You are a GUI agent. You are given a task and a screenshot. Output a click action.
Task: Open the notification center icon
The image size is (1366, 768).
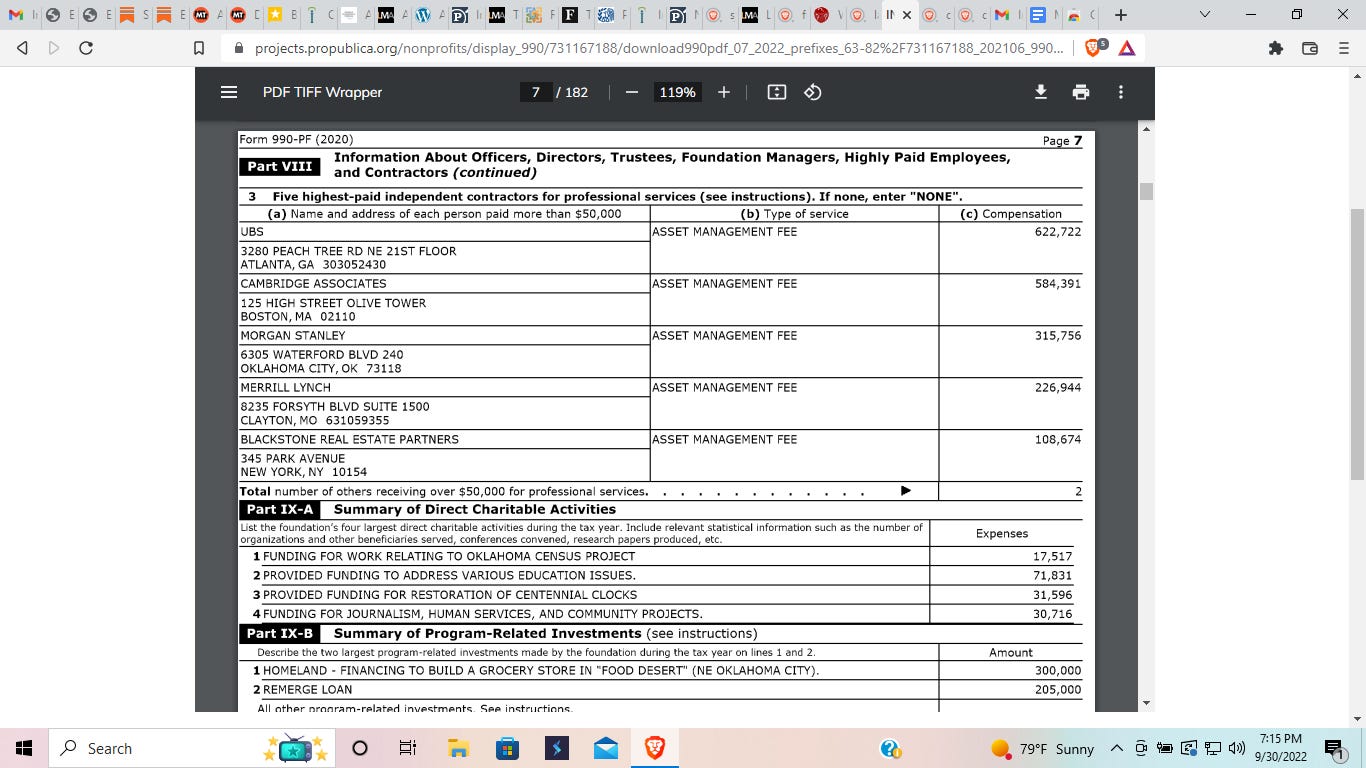pyautogui.click(x=1334, y=748)
